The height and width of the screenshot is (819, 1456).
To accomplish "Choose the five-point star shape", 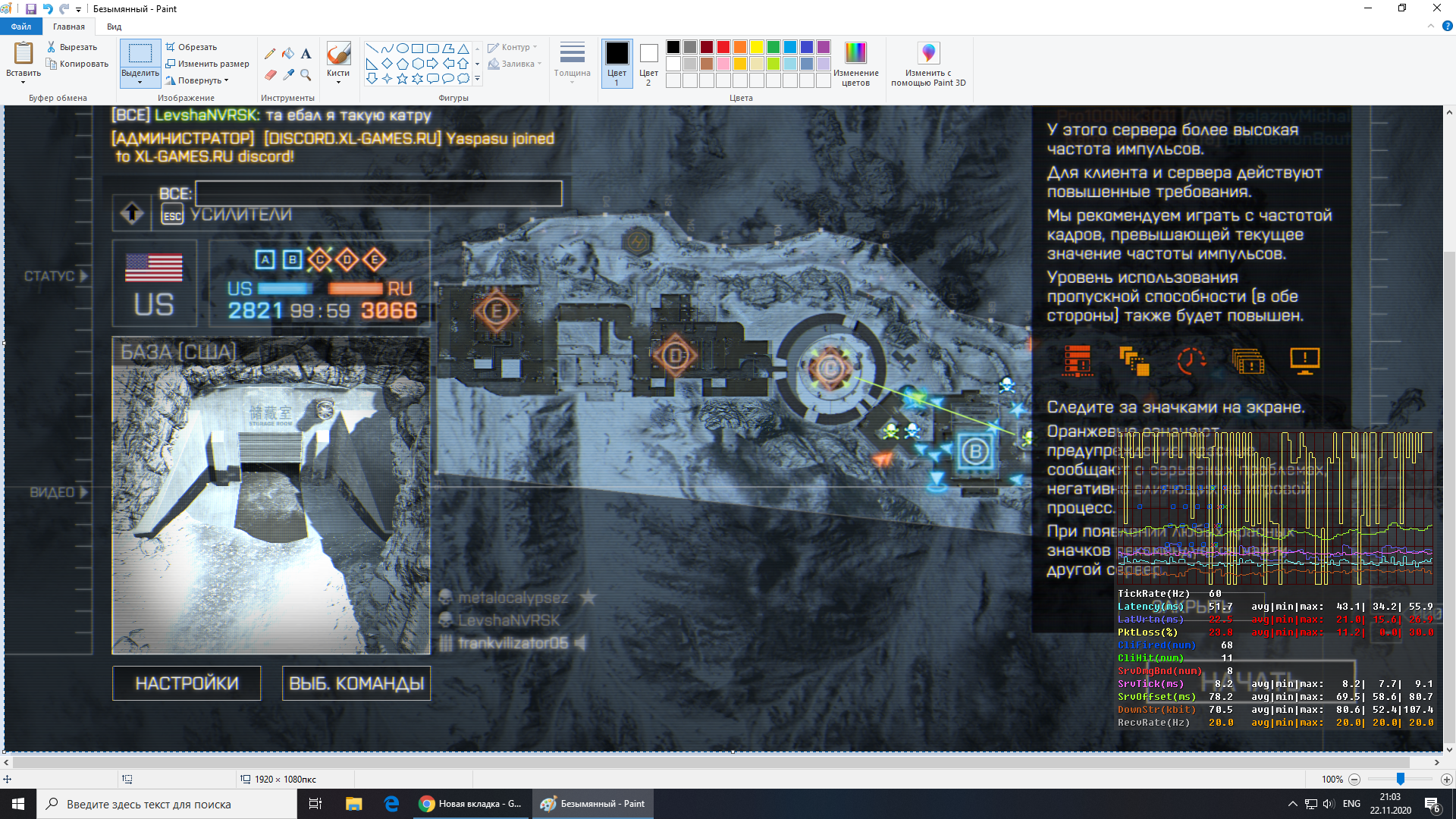I will pos(402,79).
